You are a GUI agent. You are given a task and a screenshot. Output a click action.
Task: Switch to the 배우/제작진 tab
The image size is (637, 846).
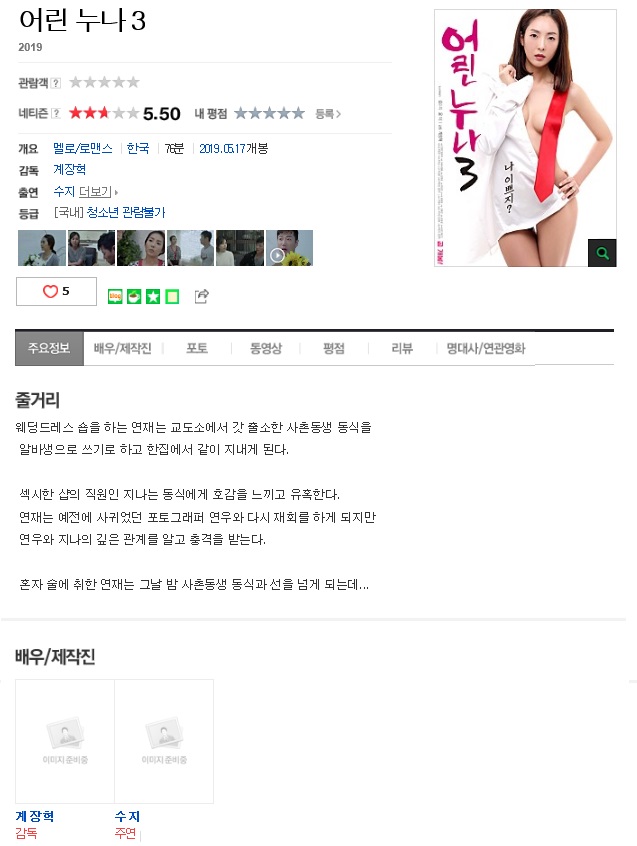tap(122, 348)
